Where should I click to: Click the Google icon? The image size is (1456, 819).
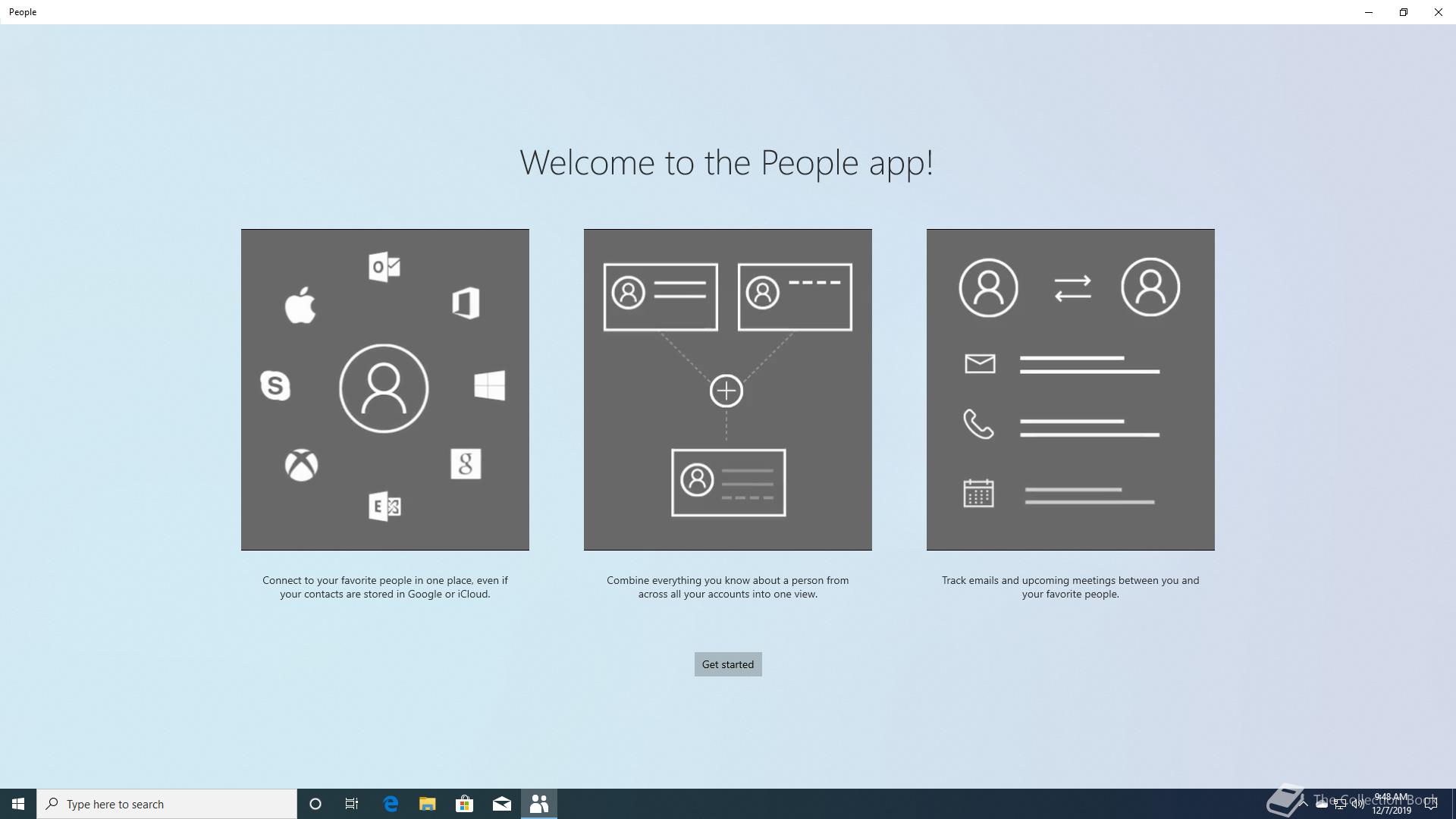466,464
